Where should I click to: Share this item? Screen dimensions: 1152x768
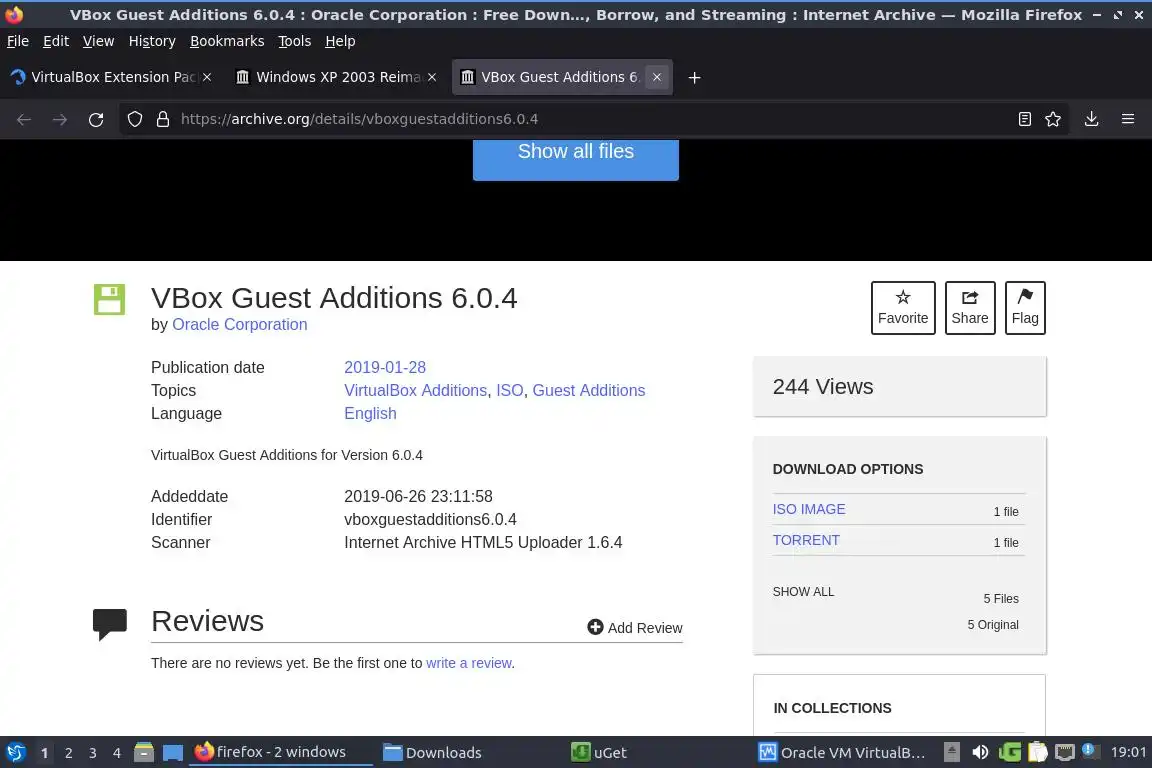(x=970, y=308)
